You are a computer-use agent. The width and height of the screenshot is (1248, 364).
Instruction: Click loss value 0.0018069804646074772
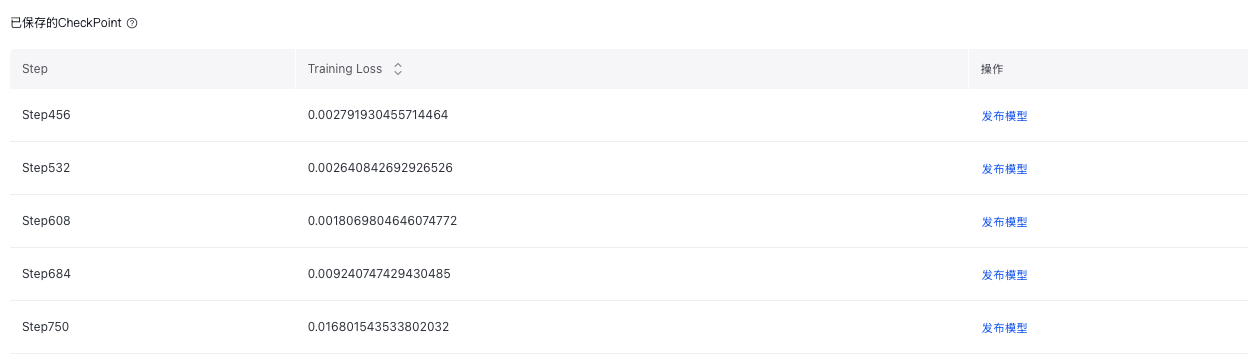pos(382,221)
